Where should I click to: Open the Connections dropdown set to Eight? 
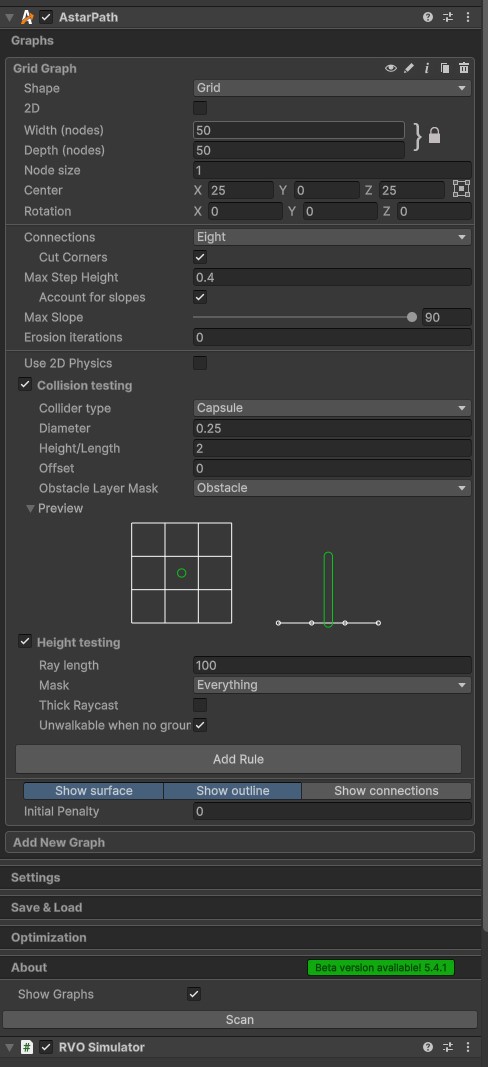(332, 237)
